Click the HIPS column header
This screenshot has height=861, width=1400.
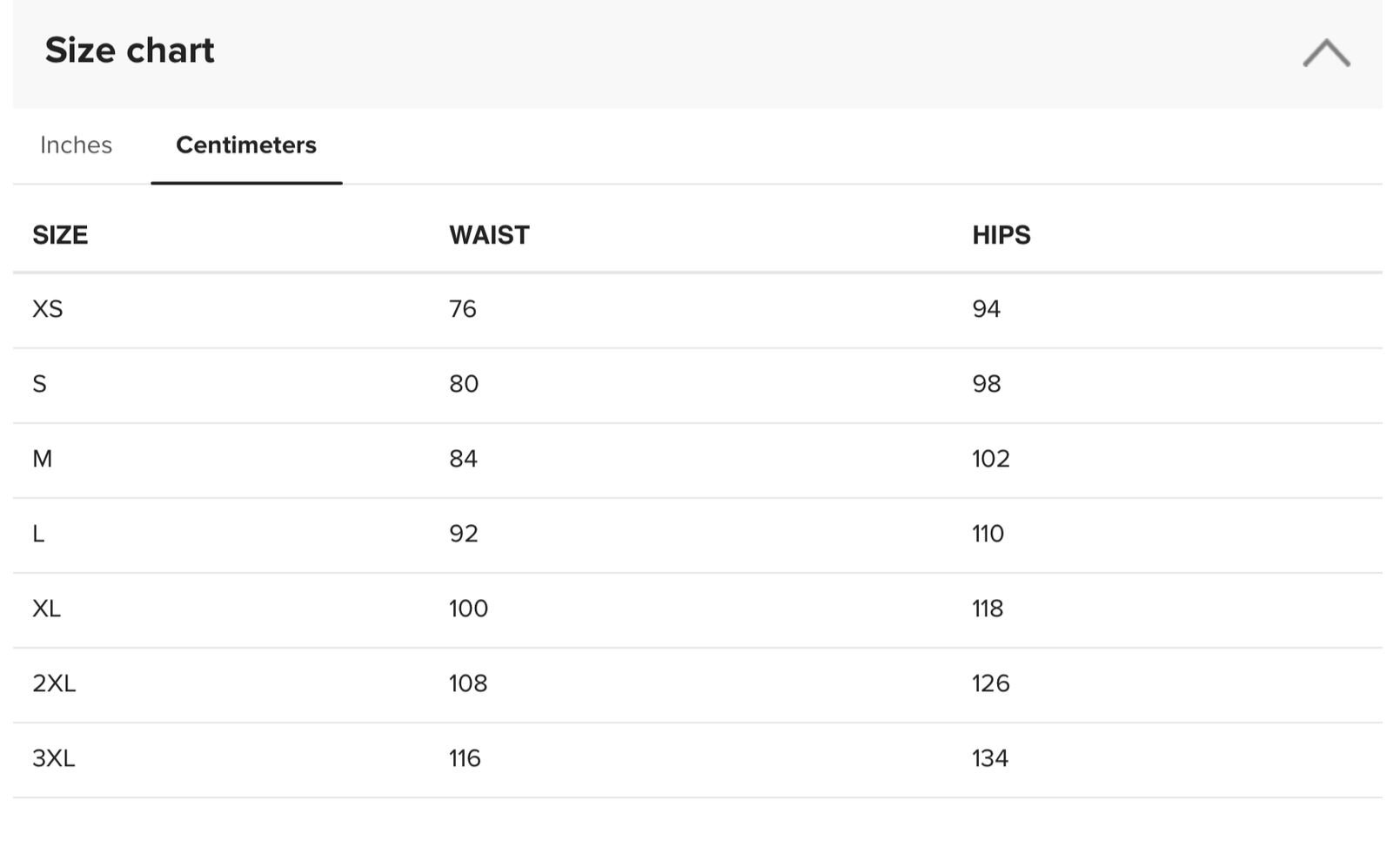pos(1001,235)
